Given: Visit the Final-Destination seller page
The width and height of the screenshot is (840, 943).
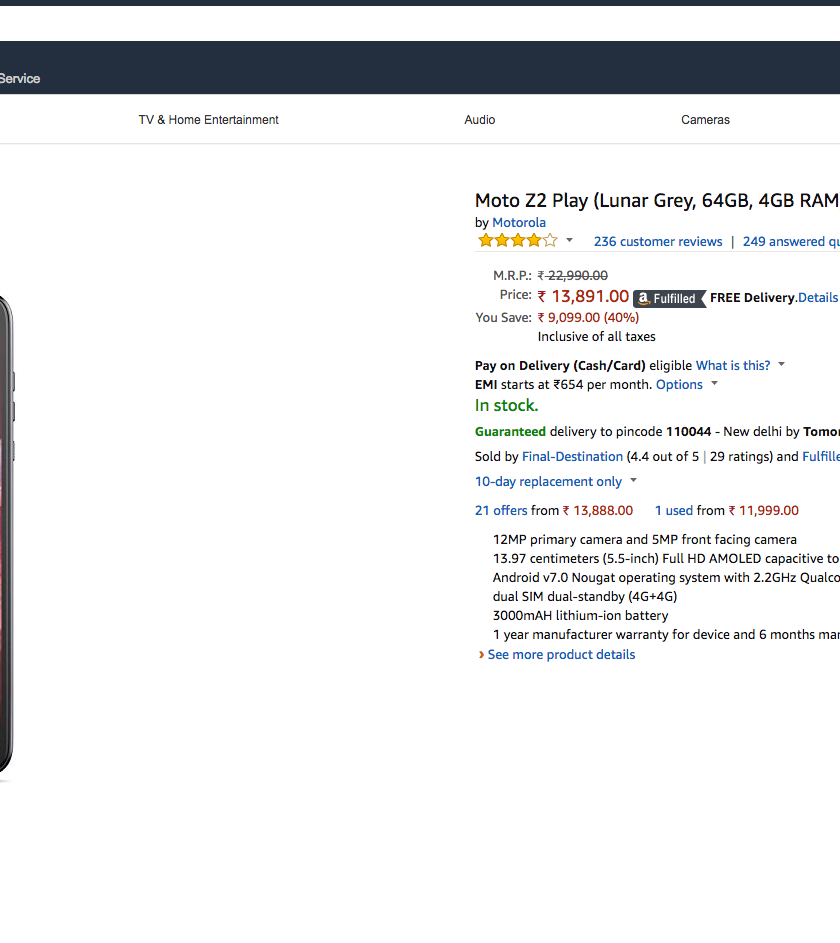Looking at the screenshot, I should [x=572, y=457].
